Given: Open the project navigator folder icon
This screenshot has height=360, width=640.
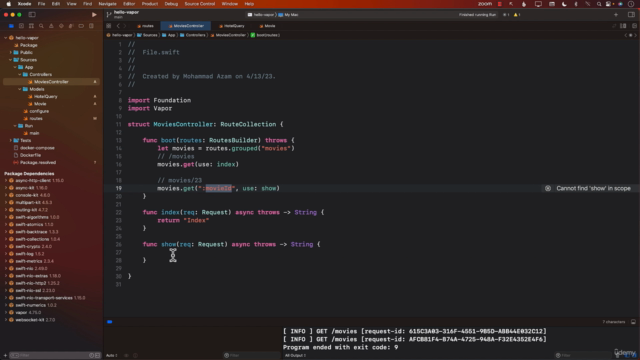Looking at the screenshot, I should (11, 26).
